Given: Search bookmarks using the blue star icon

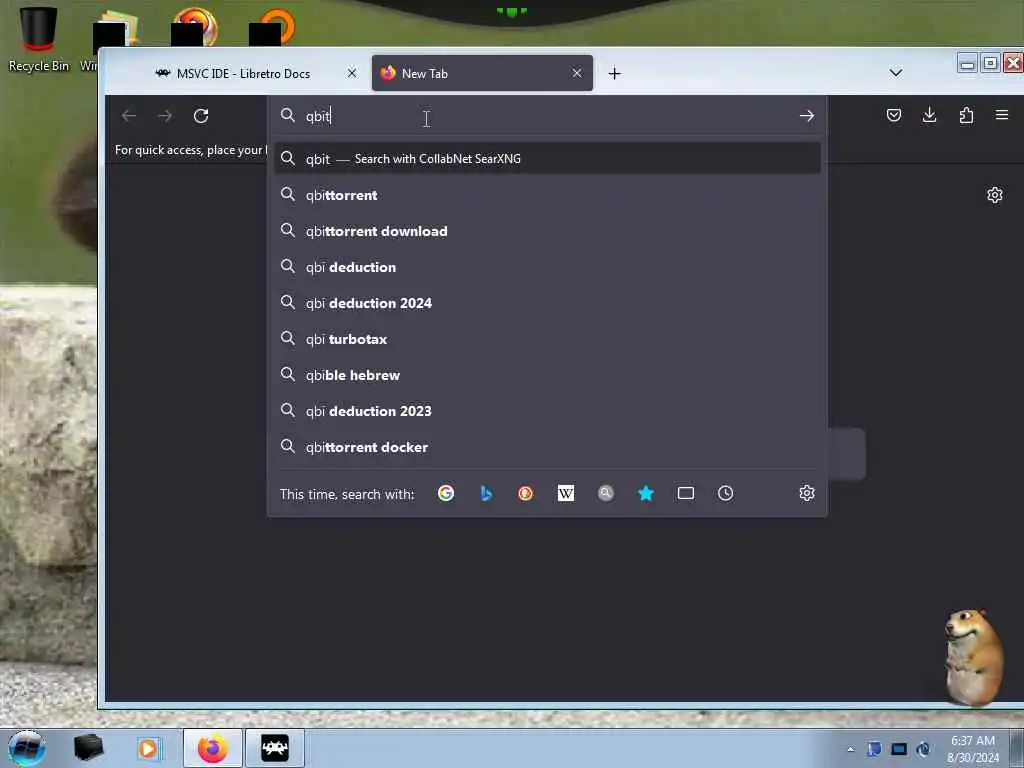Looking at the screenshot, I should (x=646, y=493).
